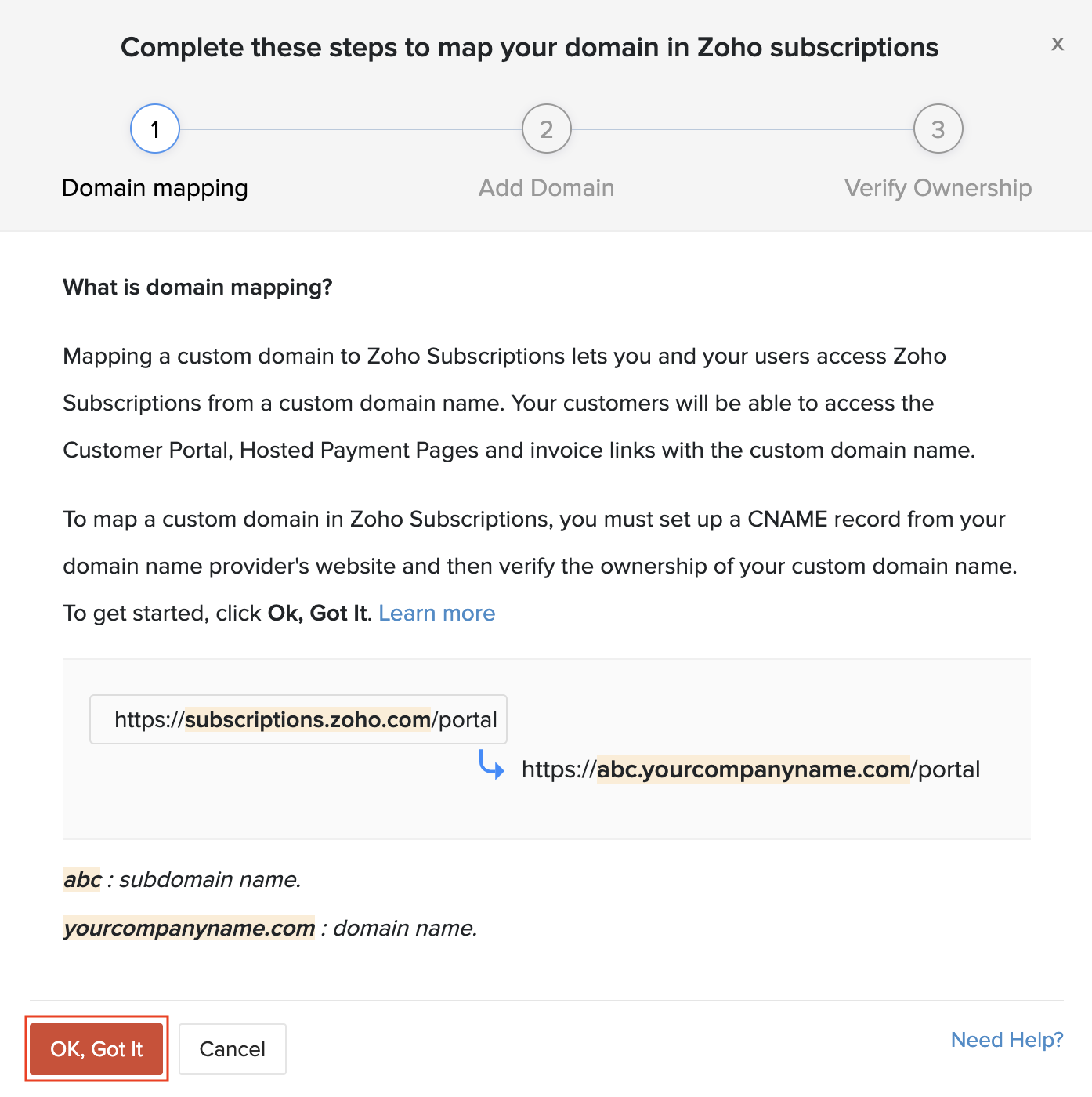Click the dialog title about mapping your domain

click(529, 47)
